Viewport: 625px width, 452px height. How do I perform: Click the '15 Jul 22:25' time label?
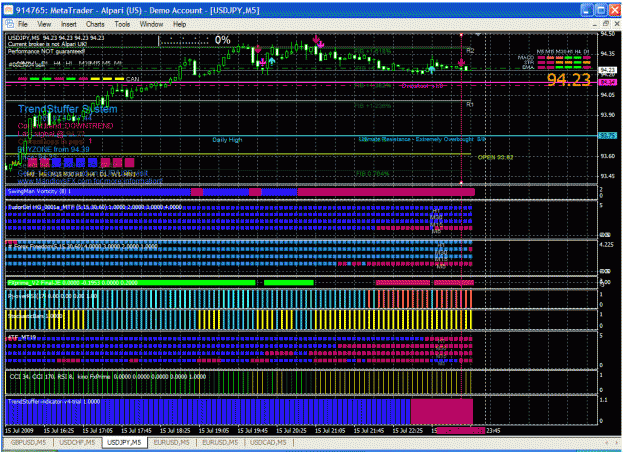[407, 430]
